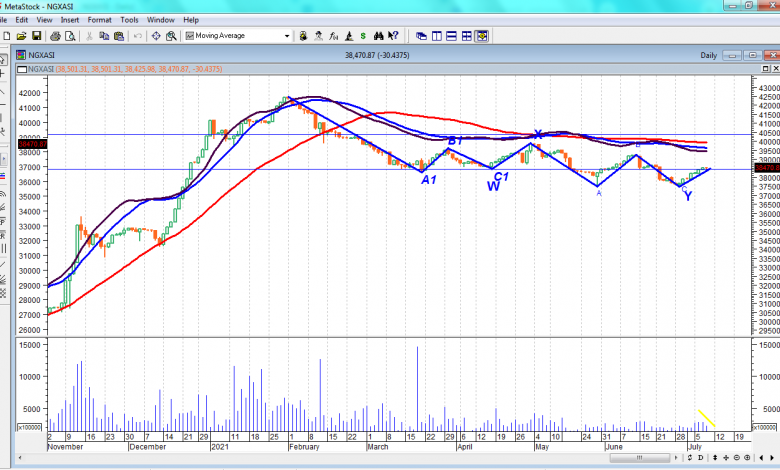The height and width of the screenshot is (470, 780).
Task: Click the four-way arrows icon
Action: pos(726,458)
